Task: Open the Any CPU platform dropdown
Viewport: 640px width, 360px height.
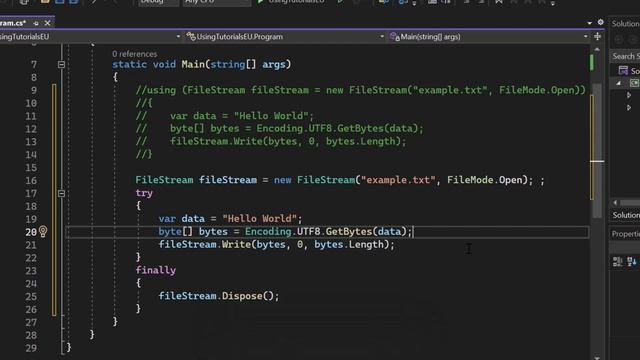Action: (216, 2)
